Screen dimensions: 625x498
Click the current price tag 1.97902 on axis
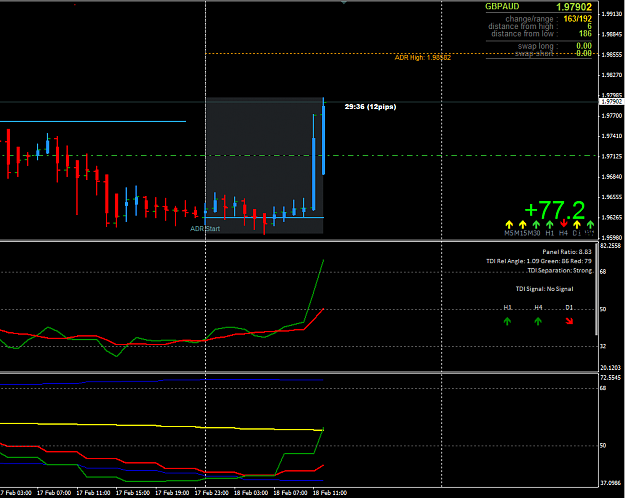coord(611,102)
